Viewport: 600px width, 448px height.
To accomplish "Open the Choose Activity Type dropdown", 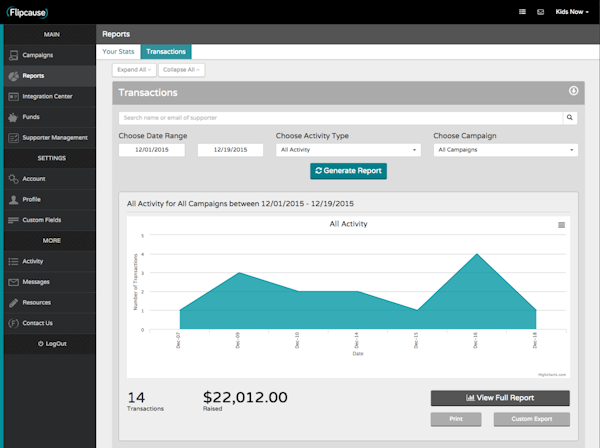I will (x=348, y=150).
